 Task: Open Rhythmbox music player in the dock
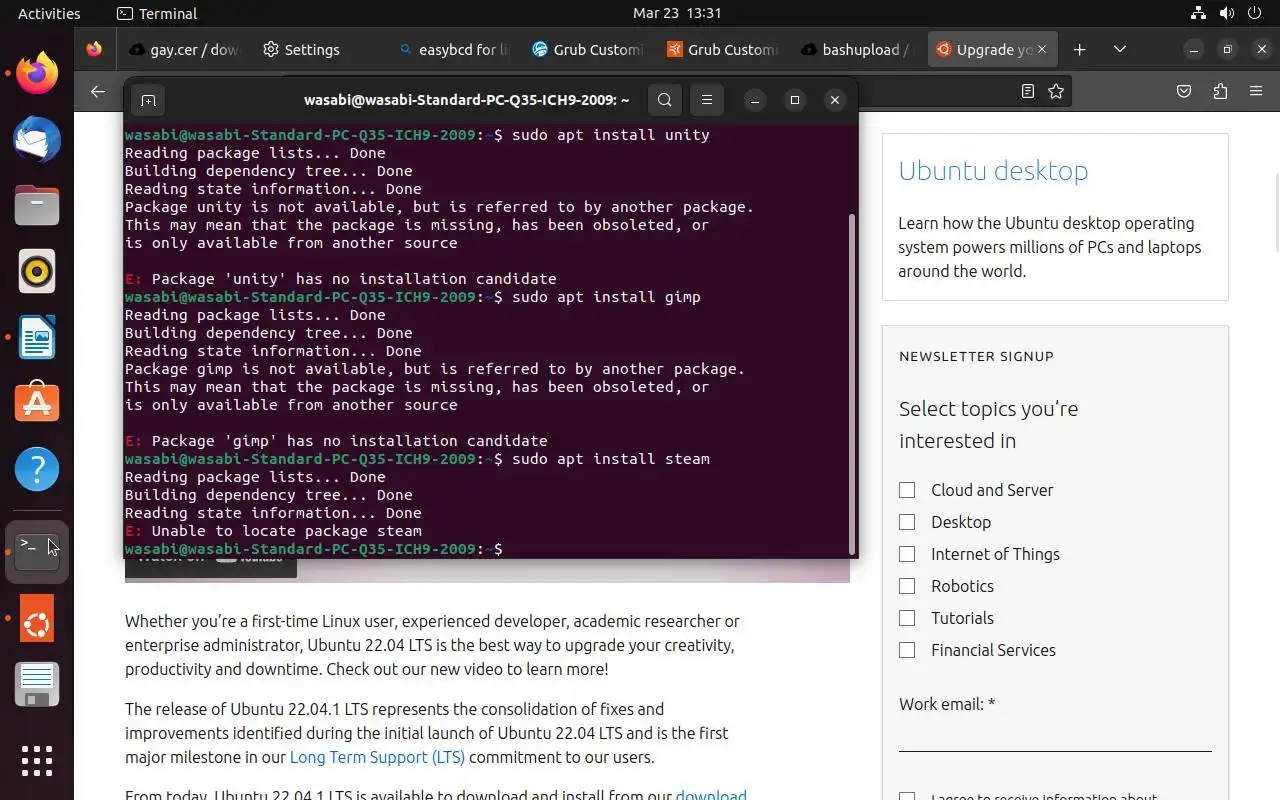click(37, 271)
